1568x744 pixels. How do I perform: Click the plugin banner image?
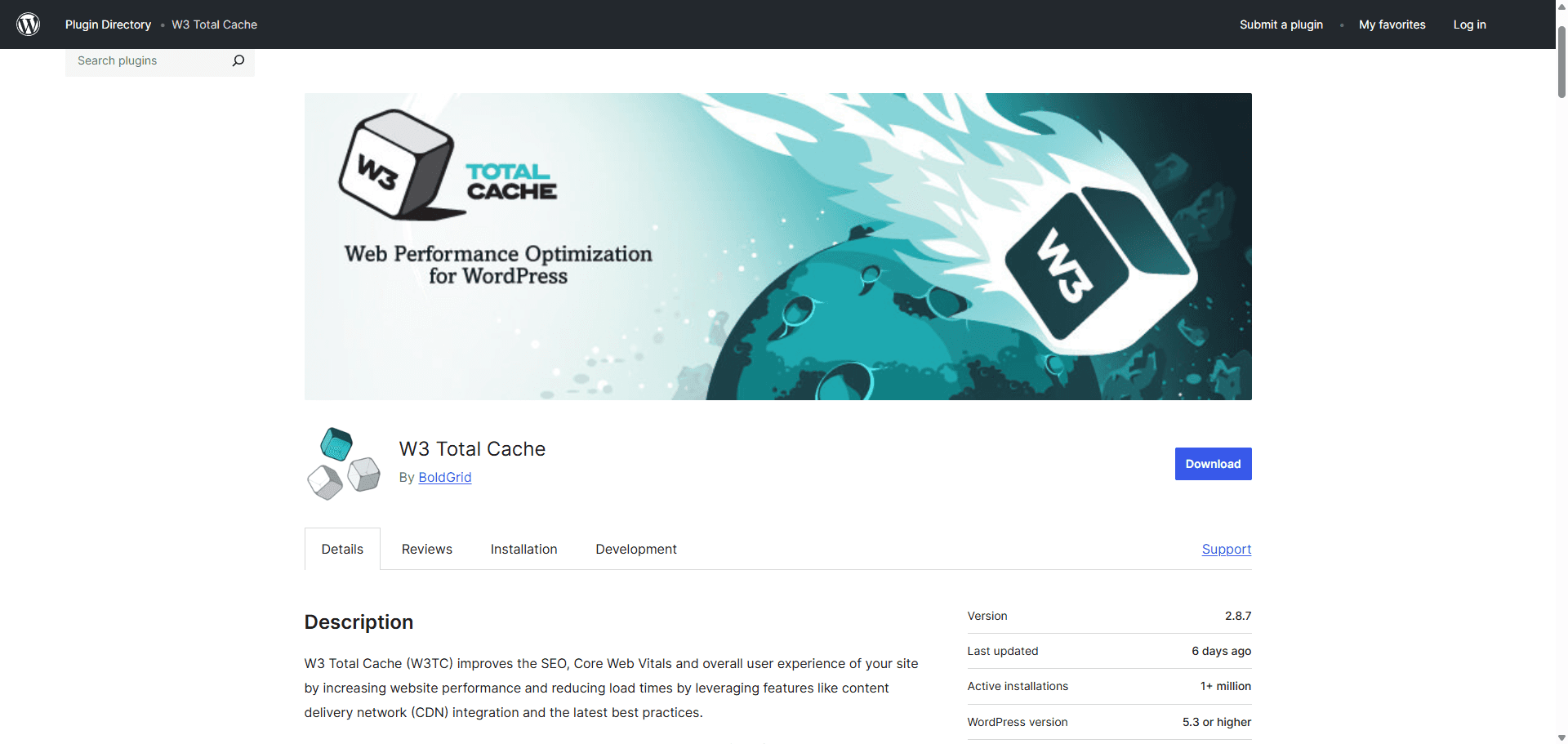(x=777, y=246)
